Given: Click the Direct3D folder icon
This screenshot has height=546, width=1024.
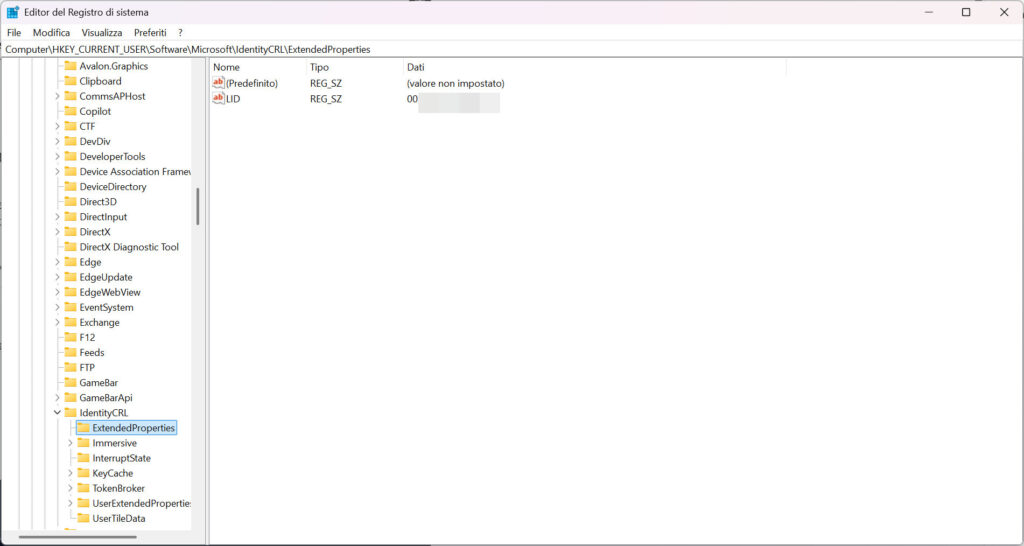Looking at the screenshot, I should [x=71, y=201].
